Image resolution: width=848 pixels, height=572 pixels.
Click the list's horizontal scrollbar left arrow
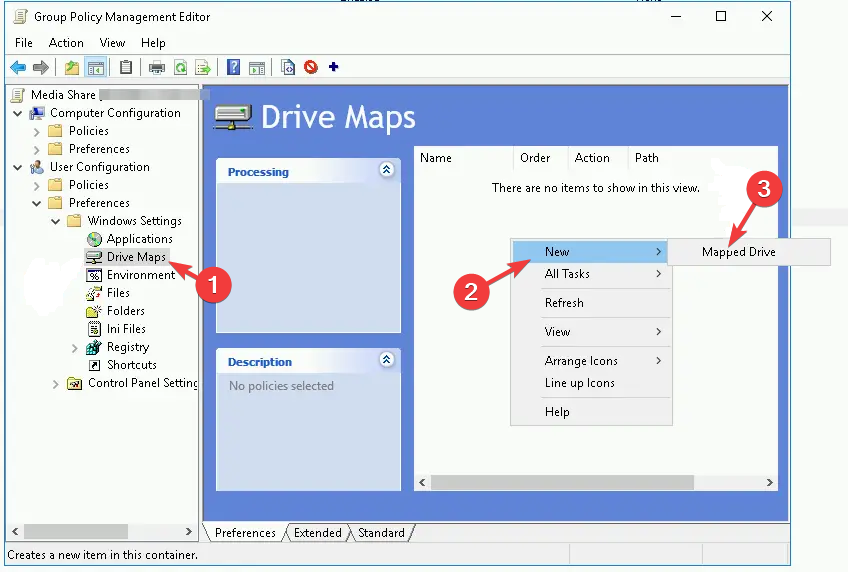coord(422,482)
